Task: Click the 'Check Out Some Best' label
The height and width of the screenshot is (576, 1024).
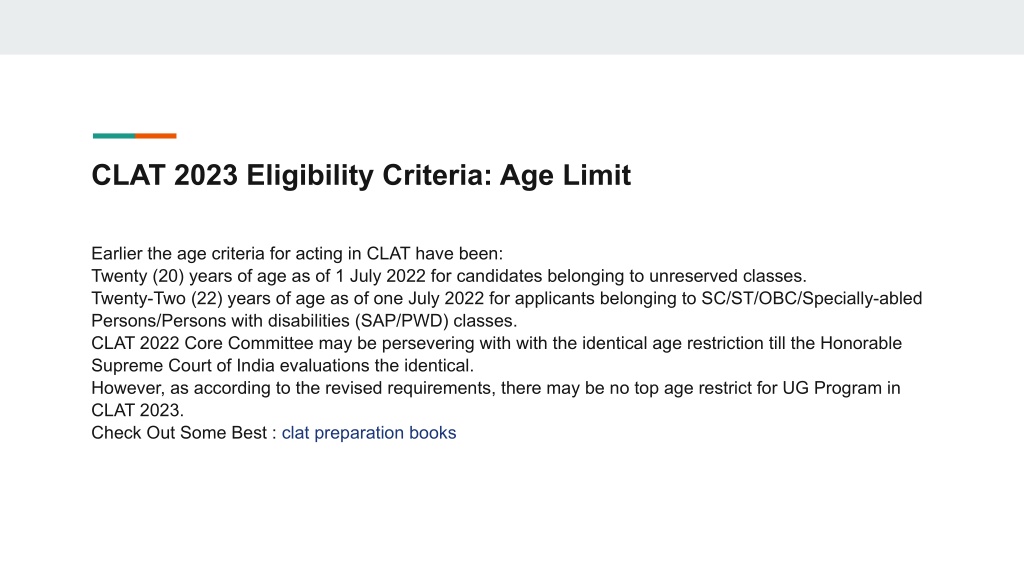Action: pyautogui.click(x=179, y=433)
